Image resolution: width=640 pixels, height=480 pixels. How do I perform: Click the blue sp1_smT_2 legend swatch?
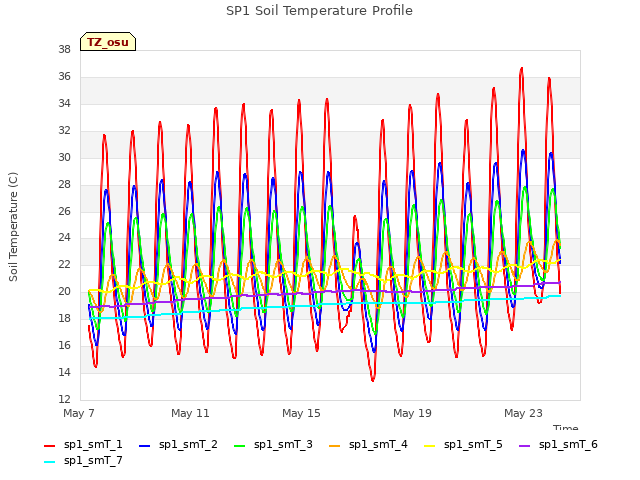[144, 446]
